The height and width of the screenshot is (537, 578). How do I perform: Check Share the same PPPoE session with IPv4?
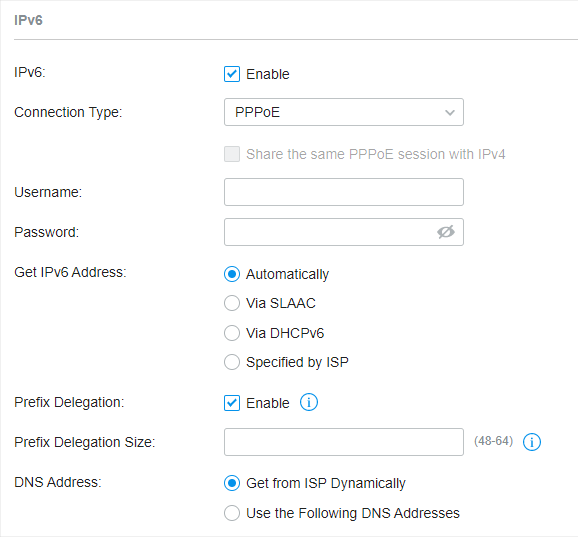(232, 154)
